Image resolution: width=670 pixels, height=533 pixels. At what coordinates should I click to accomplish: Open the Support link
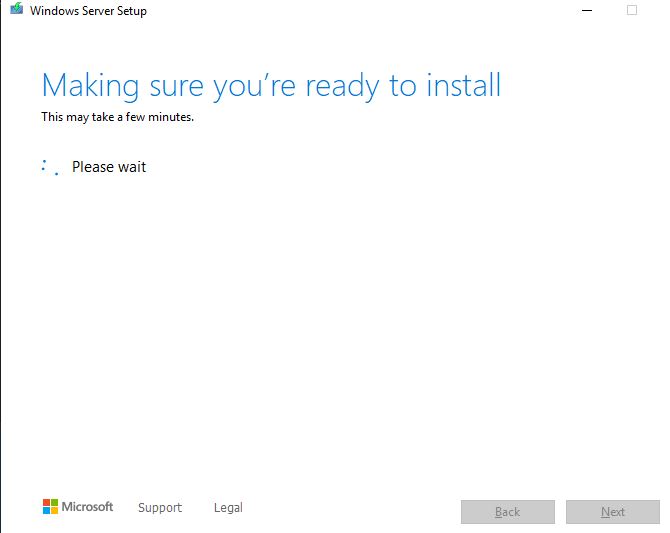pyautogui.click(x=160, y=508)
